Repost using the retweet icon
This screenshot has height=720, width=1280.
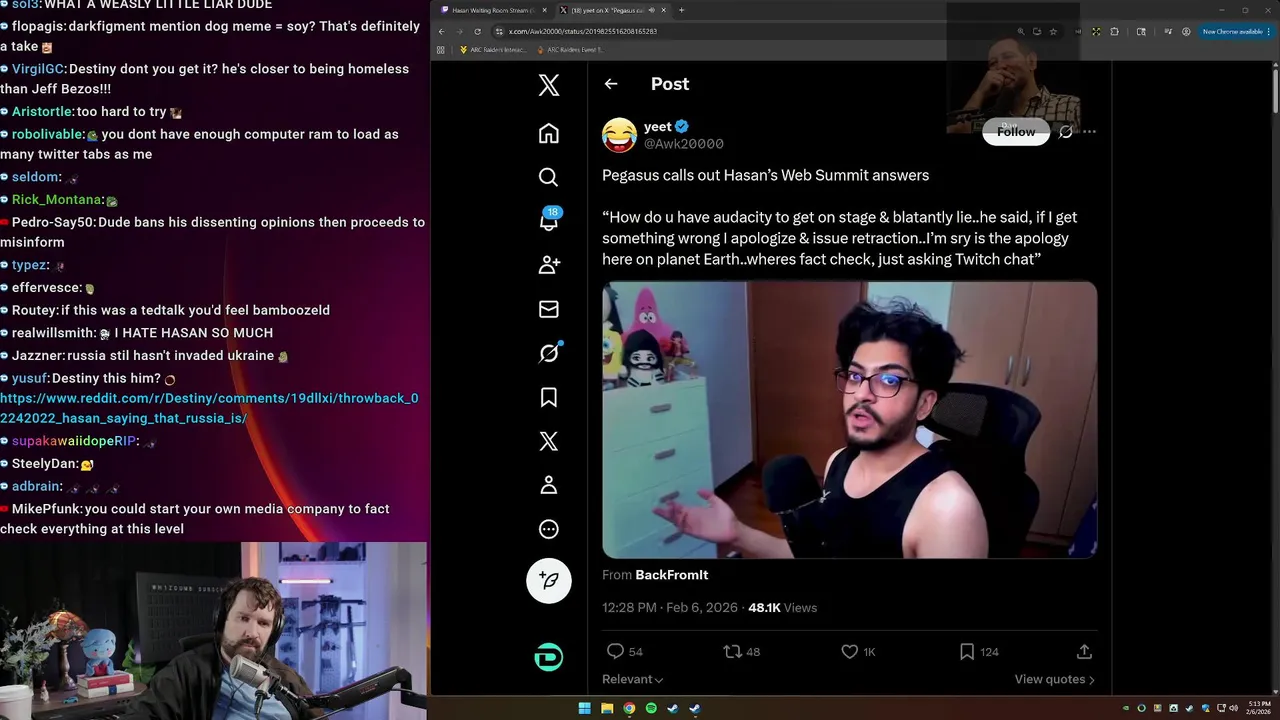[x=733, y=651]
